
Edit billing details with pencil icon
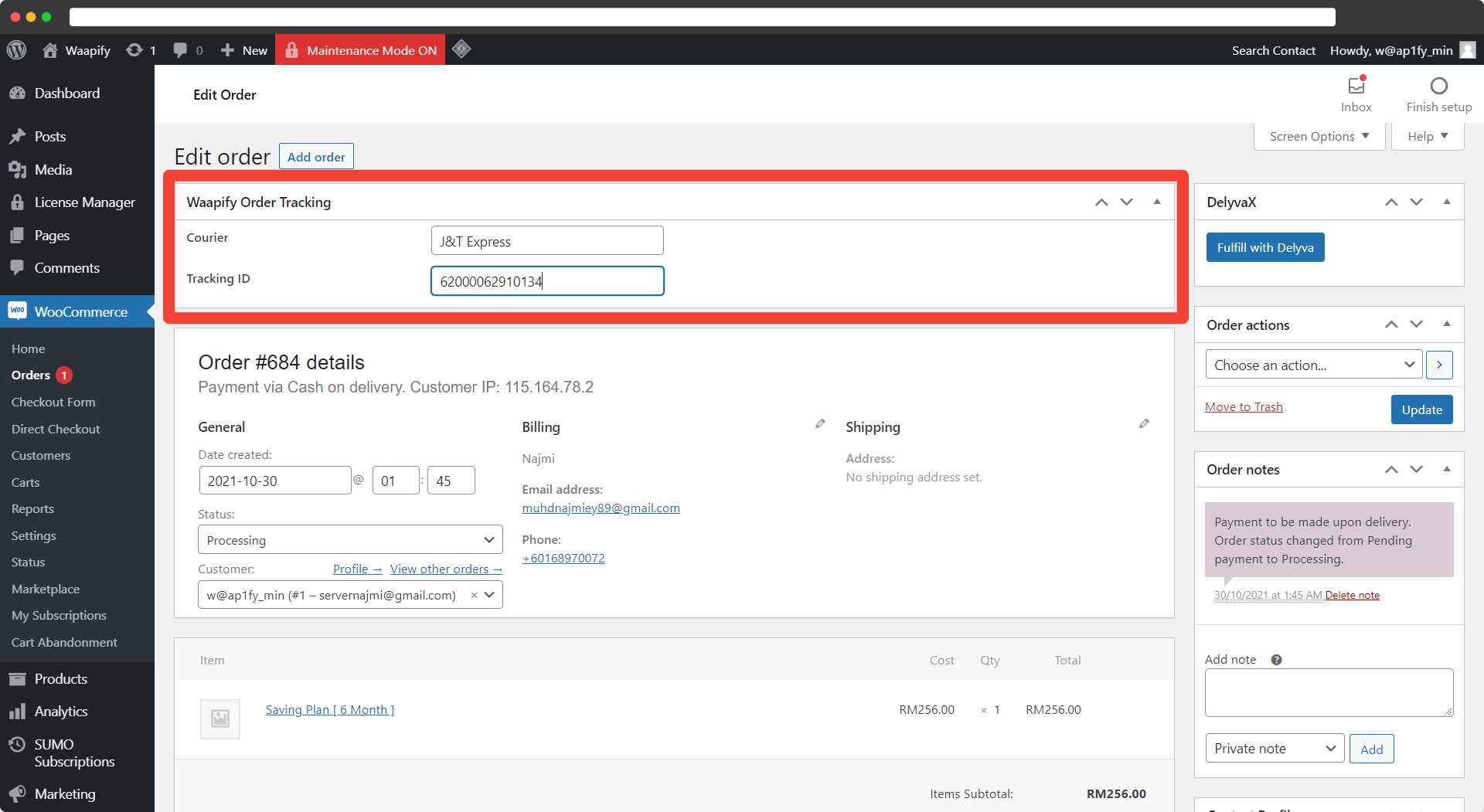click(820, 424)
